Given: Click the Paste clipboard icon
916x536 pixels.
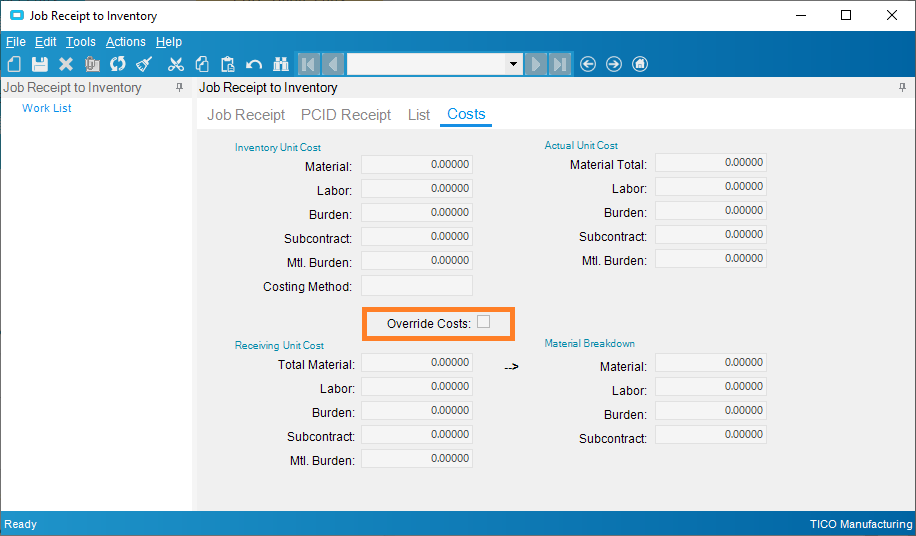Looking at the screenshot, I should pos(228,64).
